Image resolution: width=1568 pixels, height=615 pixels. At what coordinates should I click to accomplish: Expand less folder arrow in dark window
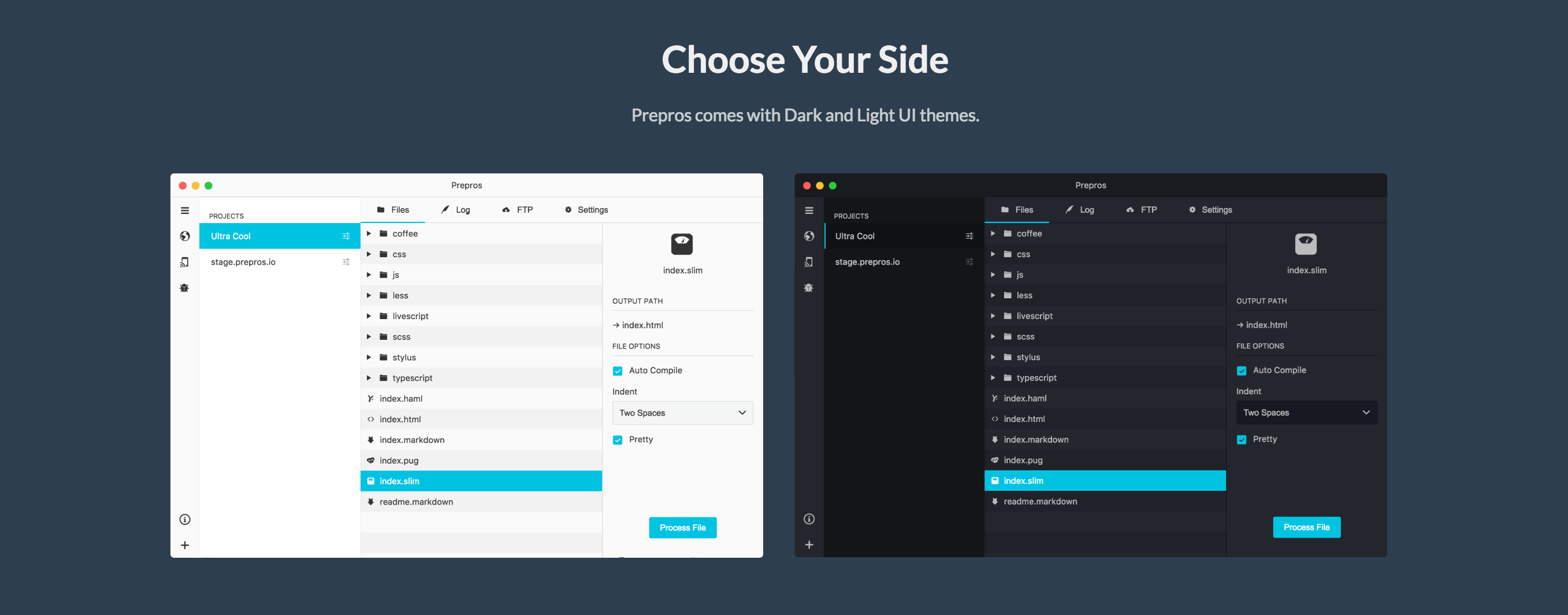993,295
